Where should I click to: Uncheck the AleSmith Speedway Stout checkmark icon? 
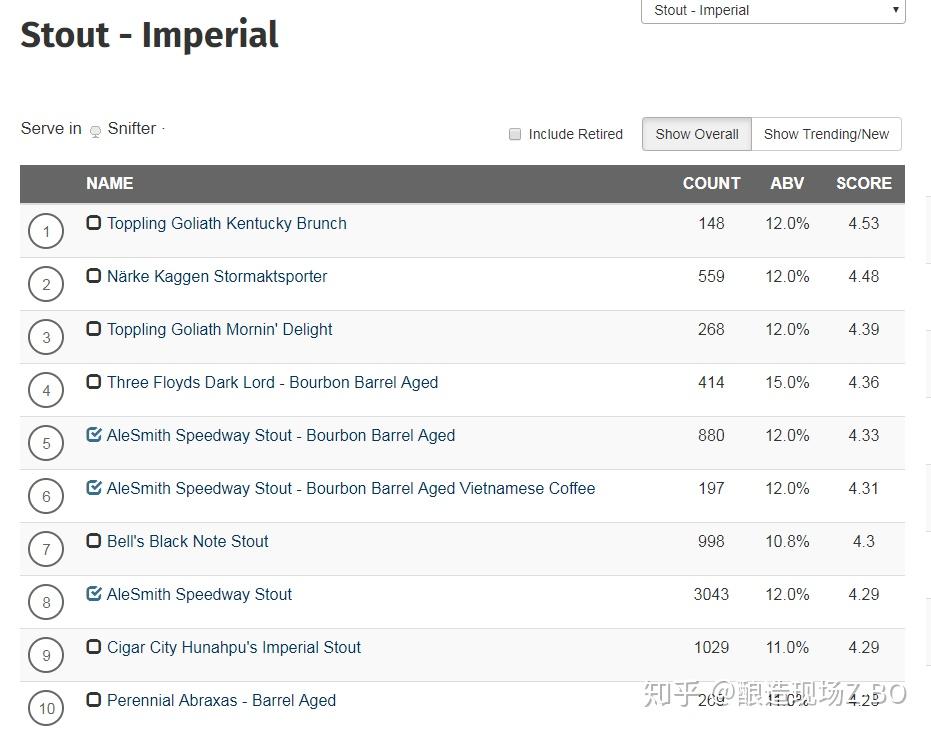tap(94, 594)
